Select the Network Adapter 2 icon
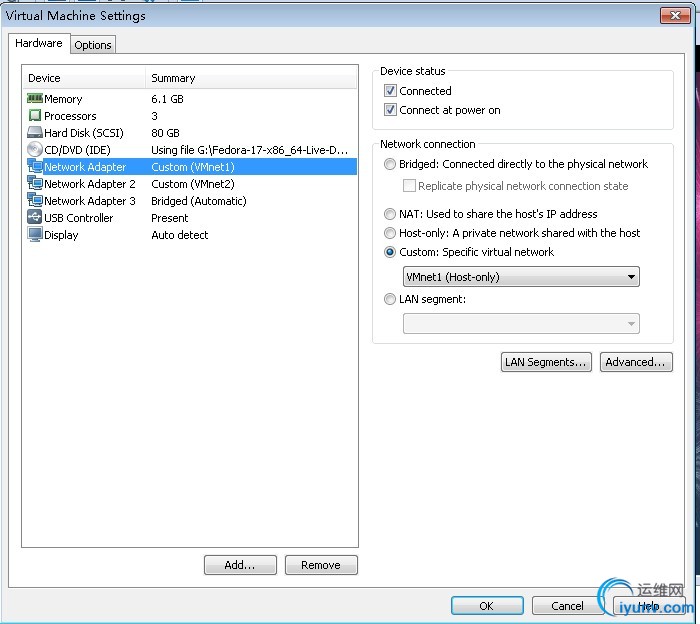The height and width of the screenshot is (624, 700). pos(35,183)
